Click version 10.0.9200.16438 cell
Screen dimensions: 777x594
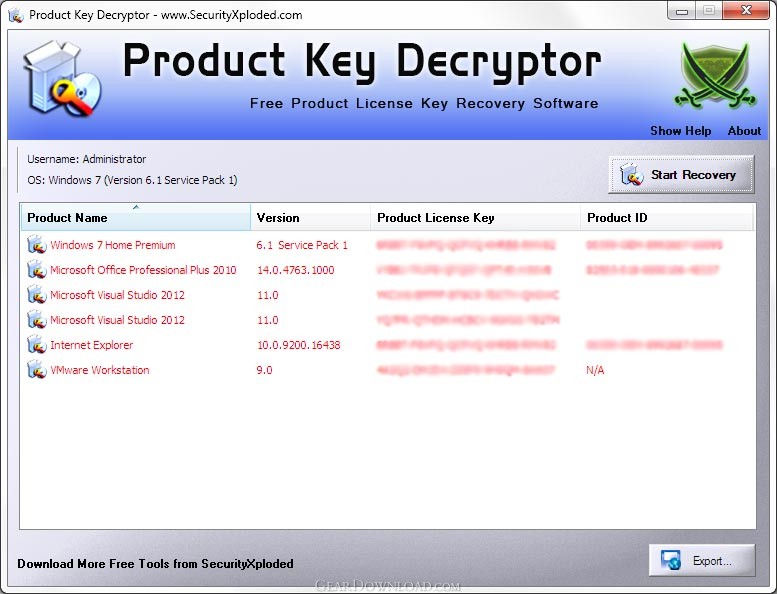pos(299,345)
